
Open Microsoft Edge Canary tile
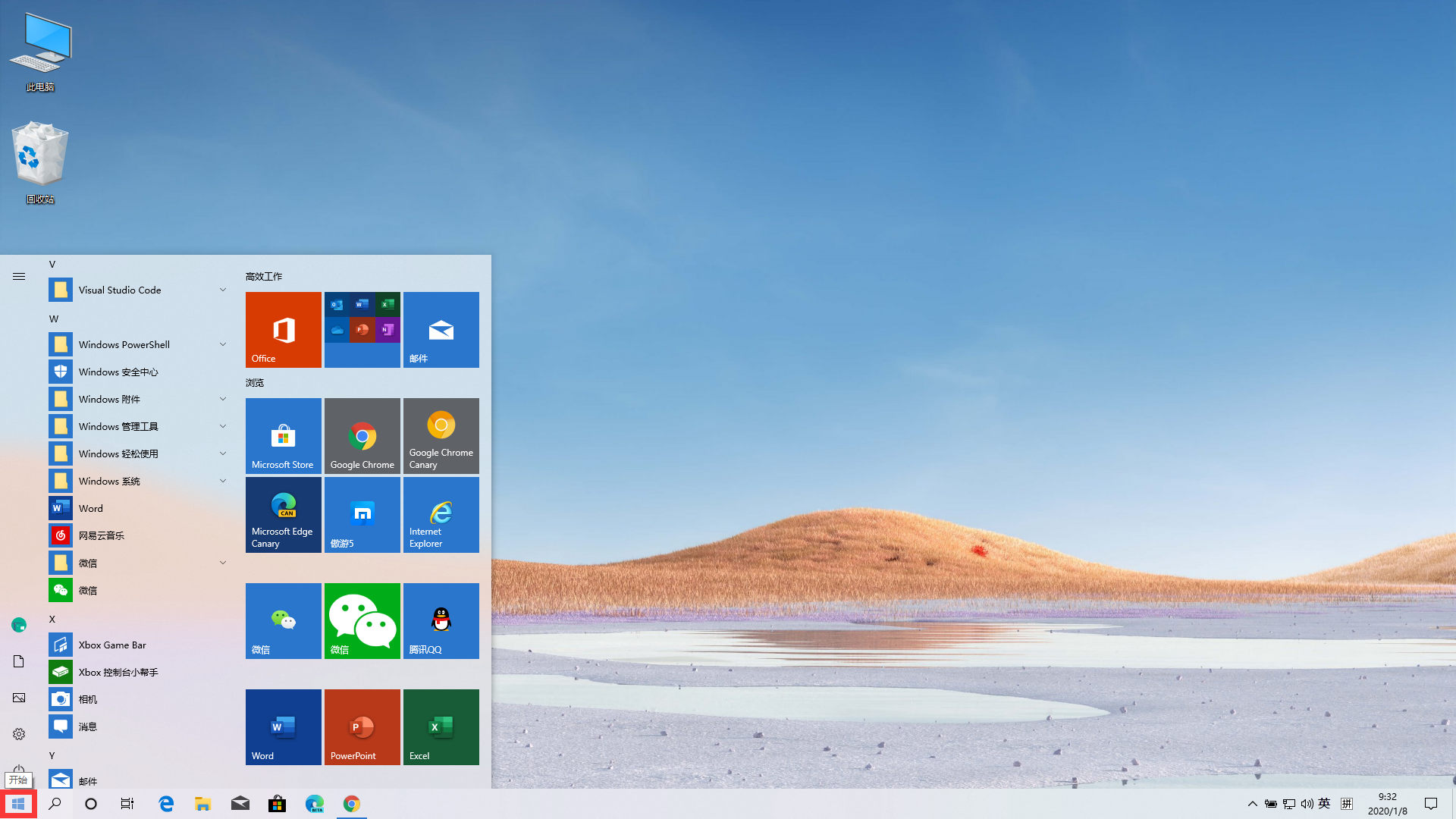point(283,515)
